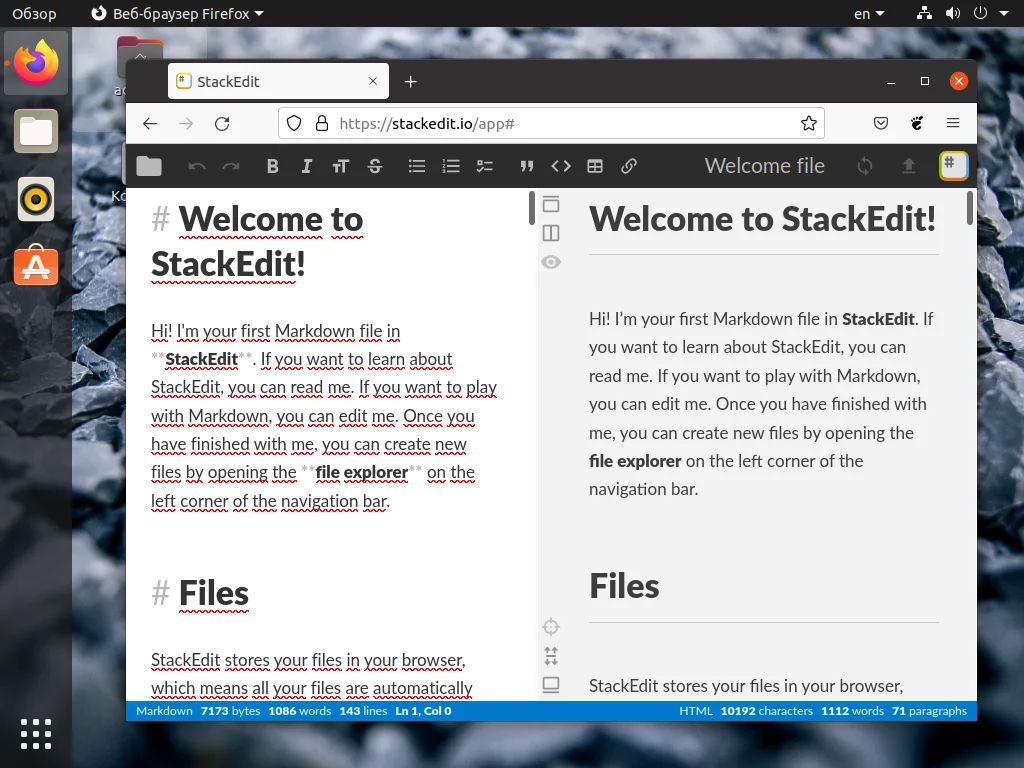This screenshot has width=1024, height=768.
Task: Open the StackEdit file explorer
Action: coord(148,166)
